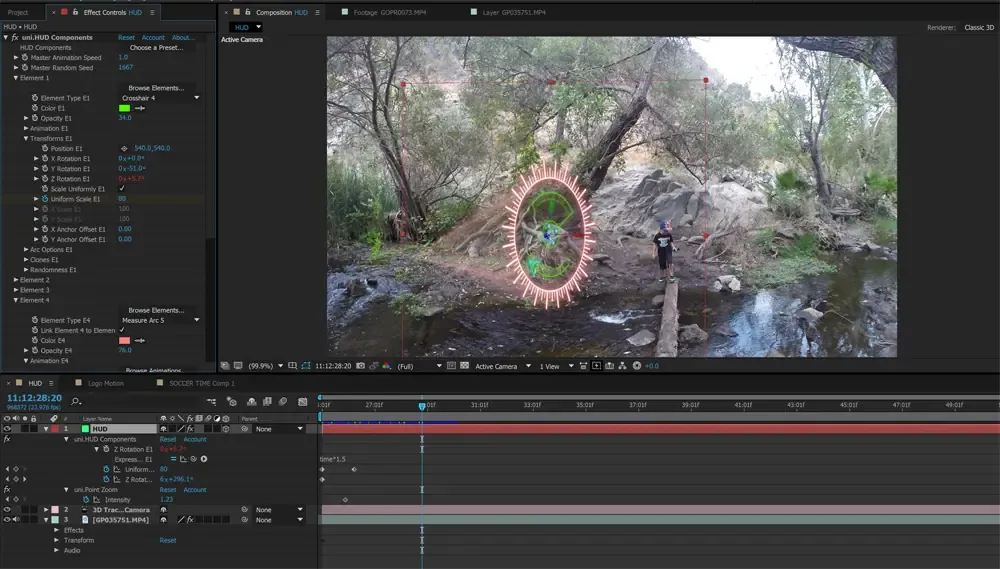Toggle expression enable equals sign switch

click(173, 459)
